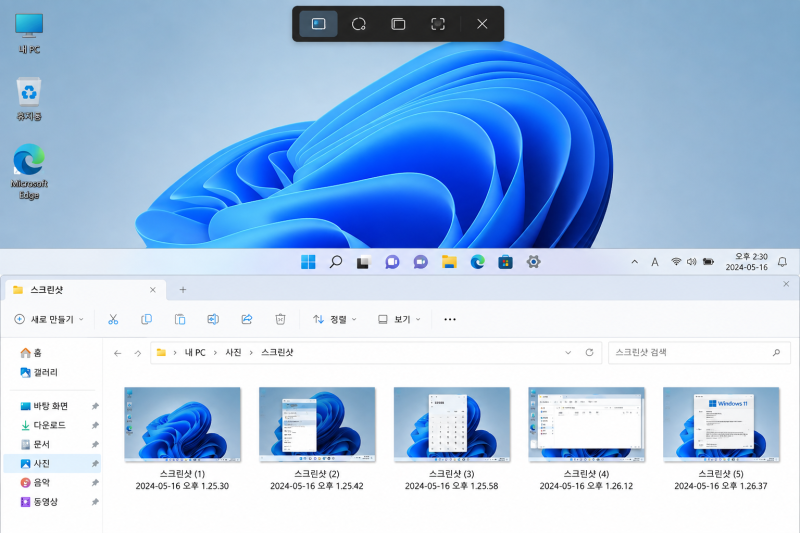Screen dimensions: 800x533
Task: Click the battery tray icon
Action: click(708, 262)
